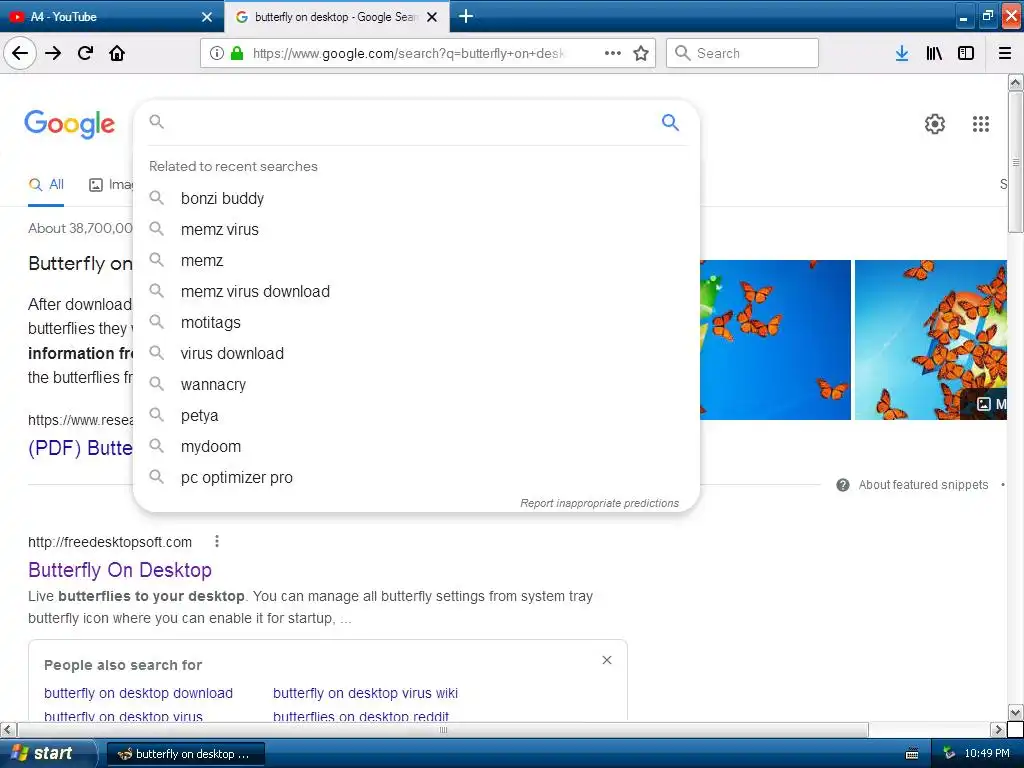The height and width of the screenshot is (768, 1024).
Task: Click the address bar URL field
Action: (x=408, y=53)
